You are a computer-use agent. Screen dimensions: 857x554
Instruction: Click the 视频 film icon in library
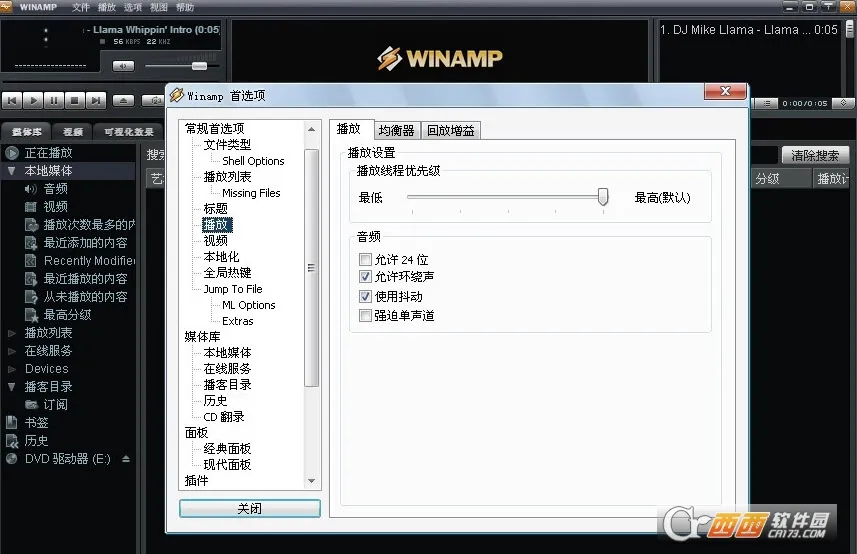pos(31,207)
